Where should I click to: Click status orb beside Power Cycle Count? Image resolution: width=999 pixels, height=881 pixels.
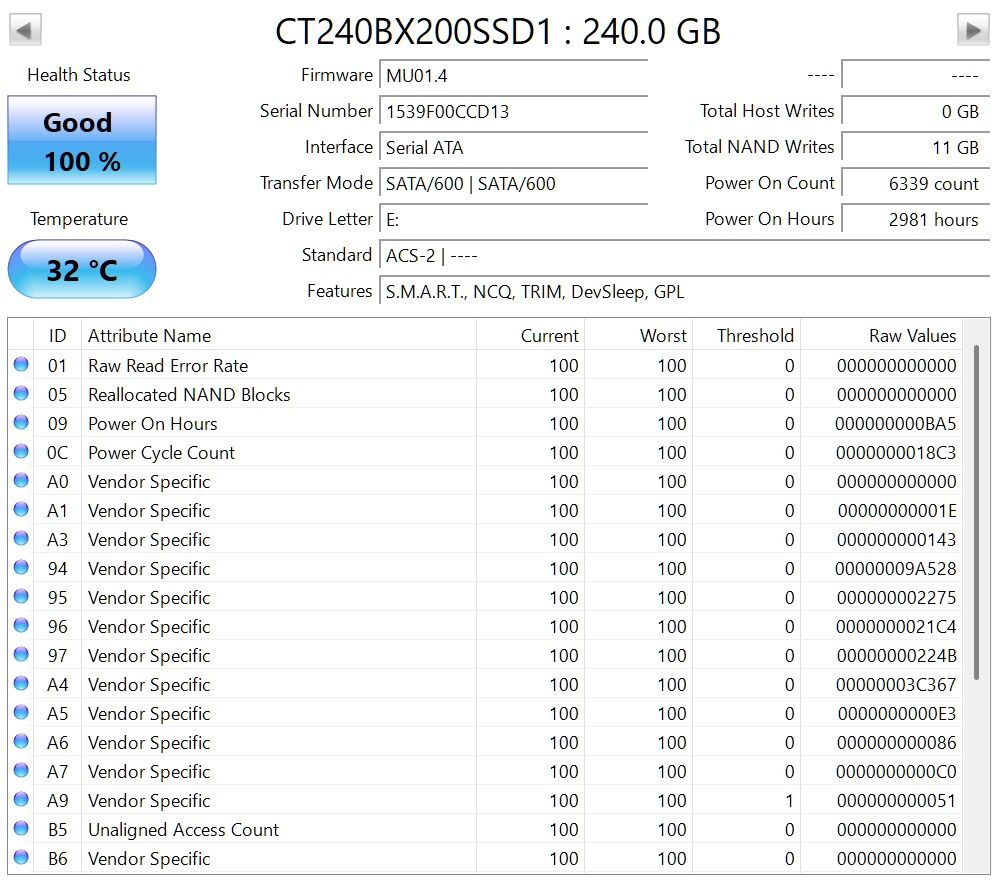[21, 453]
